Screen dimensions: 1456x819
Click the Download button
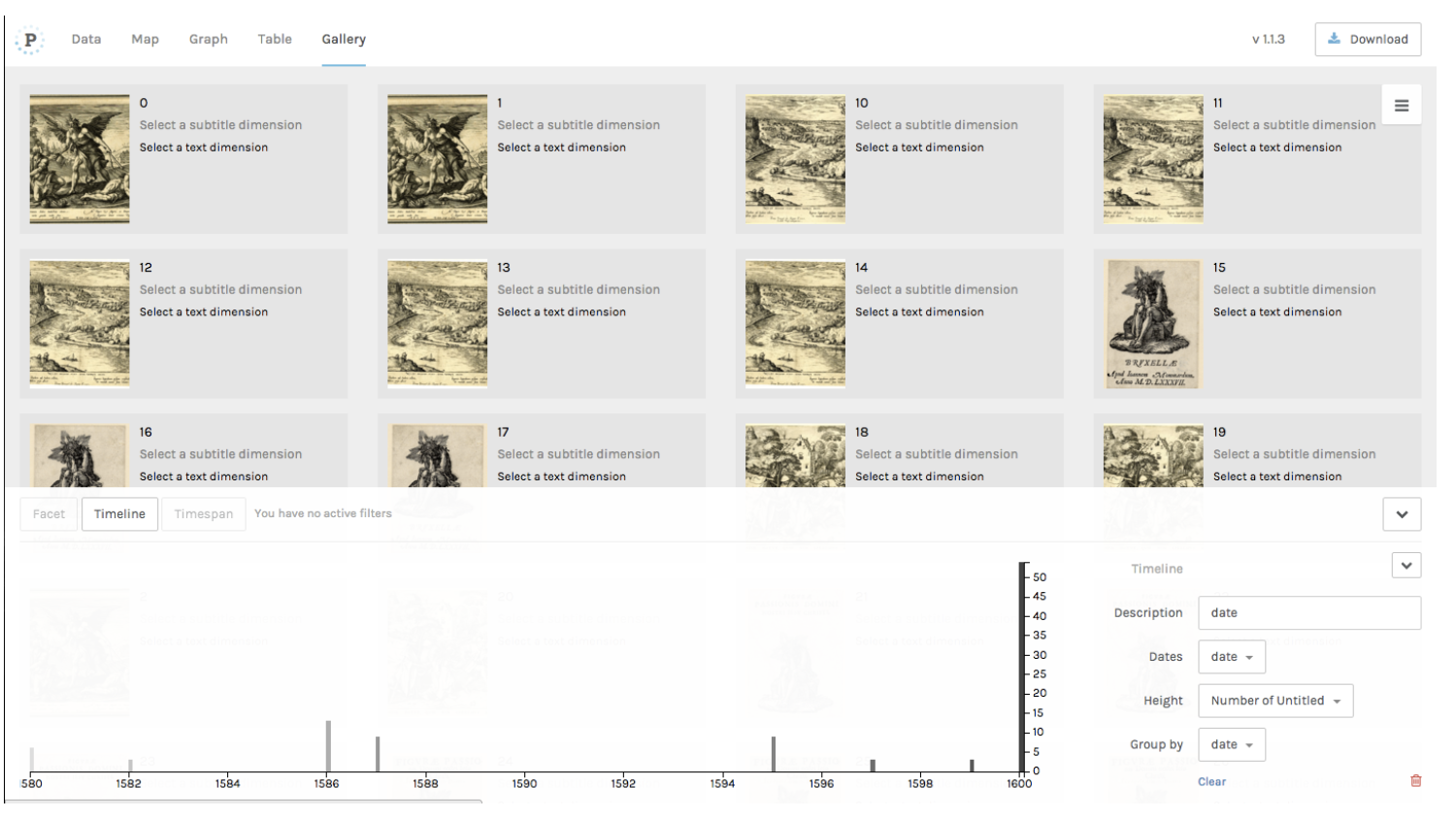point(1367,40)
